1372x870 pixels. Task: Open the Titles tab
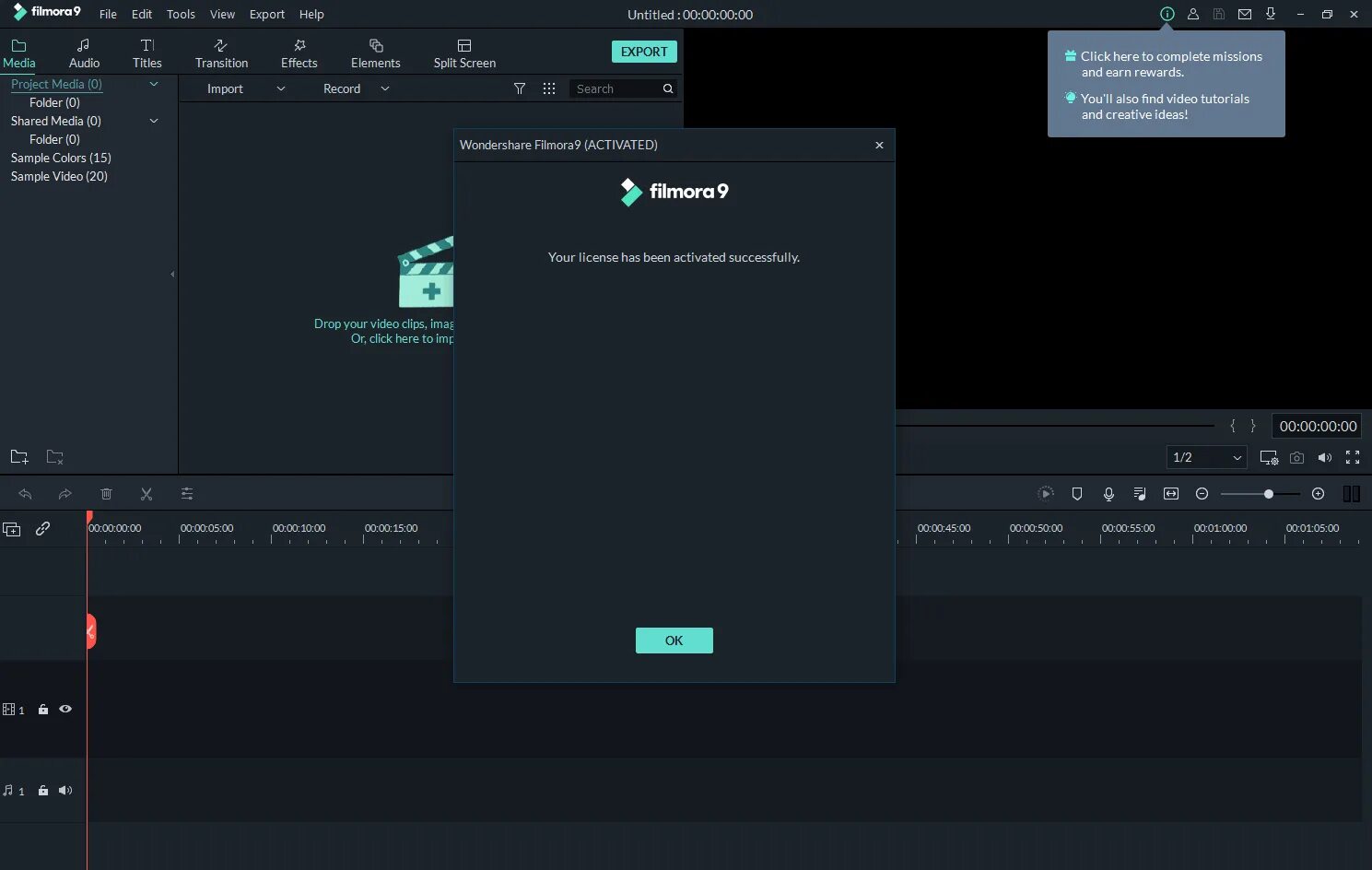147,53
